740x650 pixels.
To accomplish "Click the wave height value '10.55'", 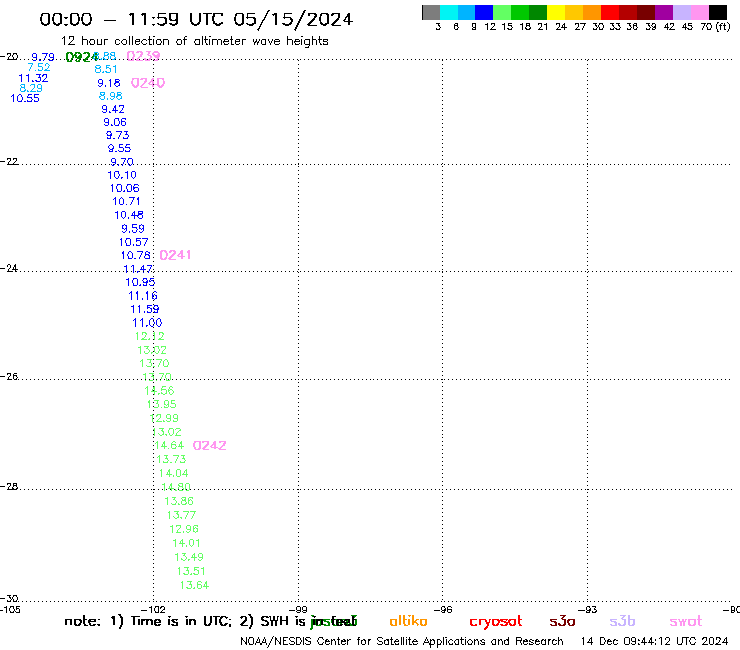I will point(25,98).
